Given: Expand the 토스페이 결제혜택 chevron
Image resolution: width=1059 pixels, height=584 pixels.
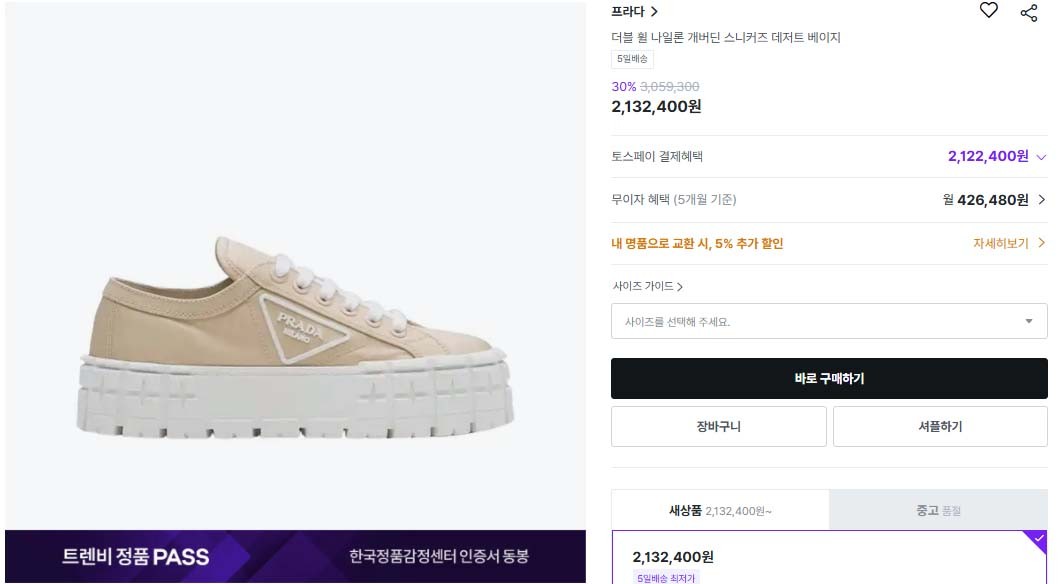Looking at the screenshot, I should pyautogui.click(x=1041, y=157).
